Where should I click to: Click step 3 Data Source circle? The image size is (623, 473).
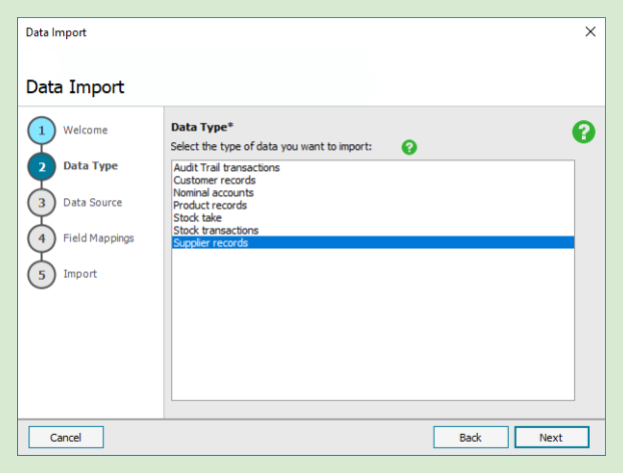tap(41, 203)
